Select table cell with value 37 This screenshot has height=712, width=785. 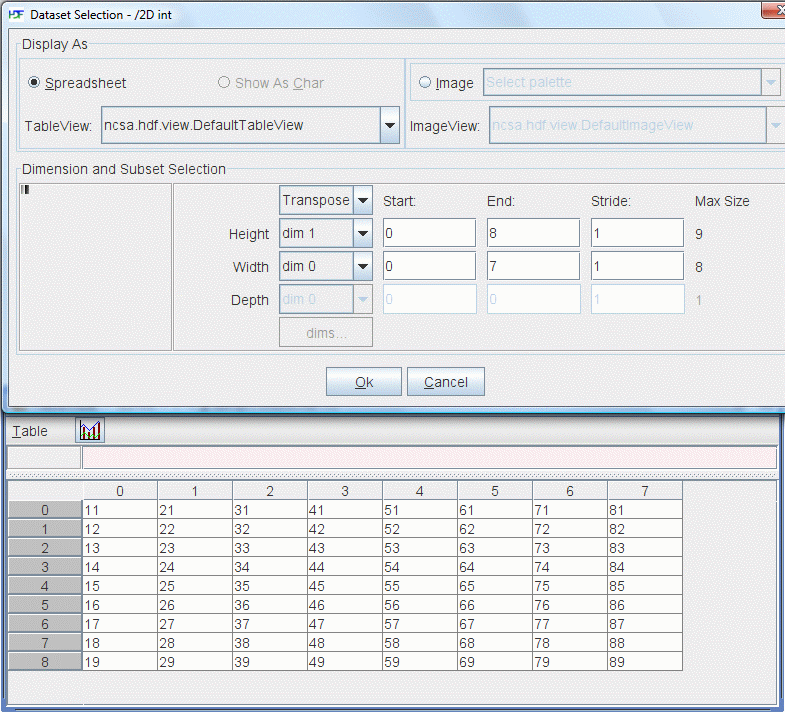[x=270, y=624]
